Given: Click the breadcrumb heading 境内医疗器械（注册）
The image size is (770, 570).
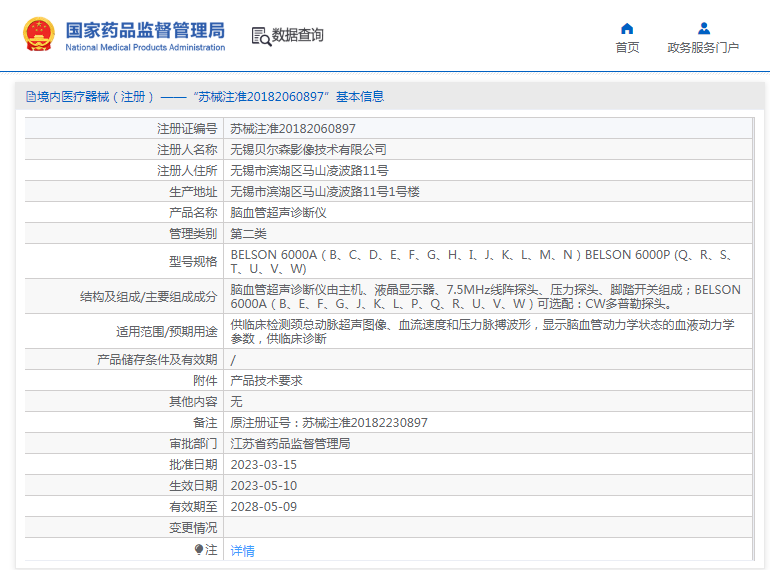Looking at the screenshot, I should 95,97.
